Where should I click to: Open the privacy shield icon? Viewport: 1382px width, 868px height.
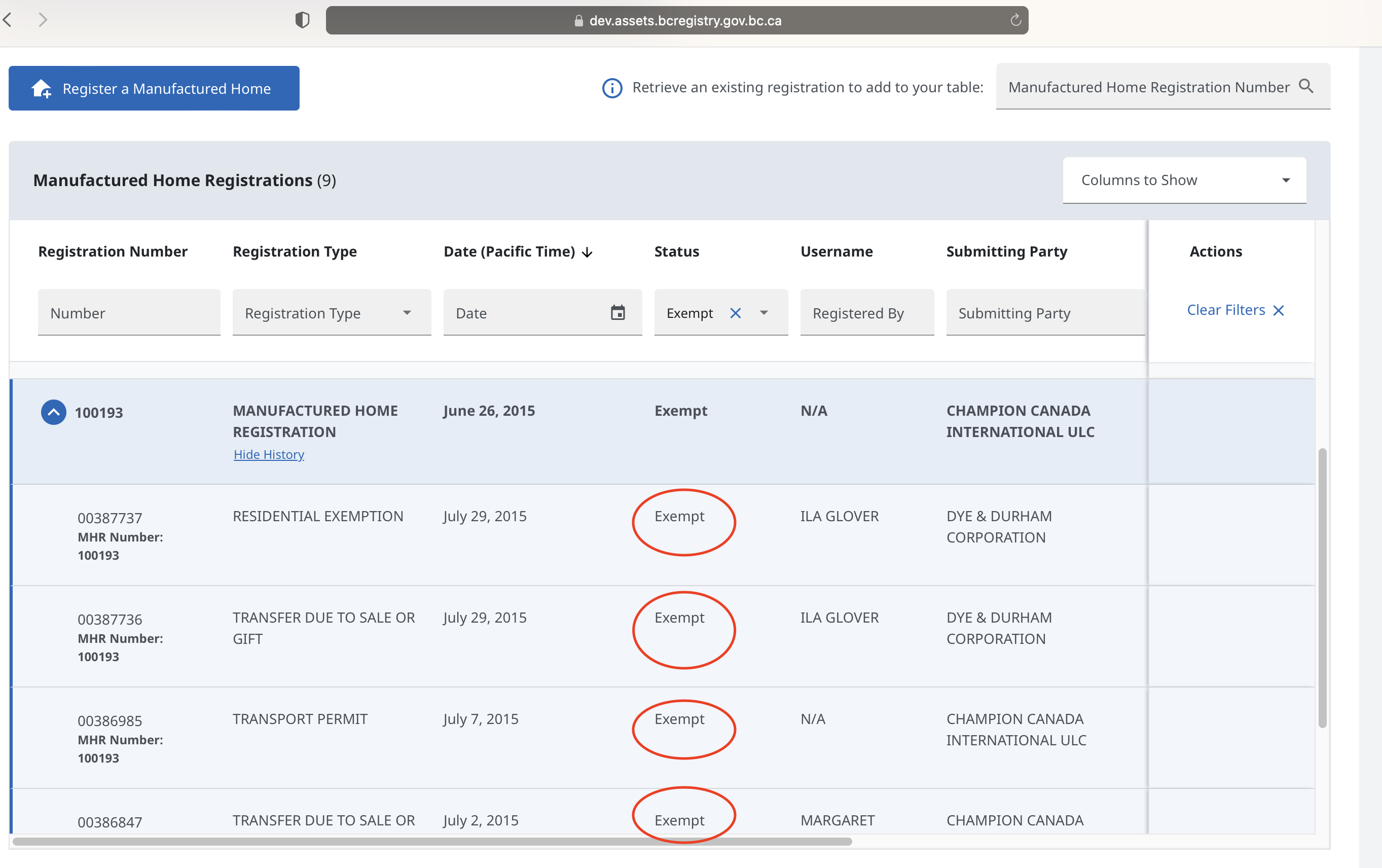click(303, 21)
